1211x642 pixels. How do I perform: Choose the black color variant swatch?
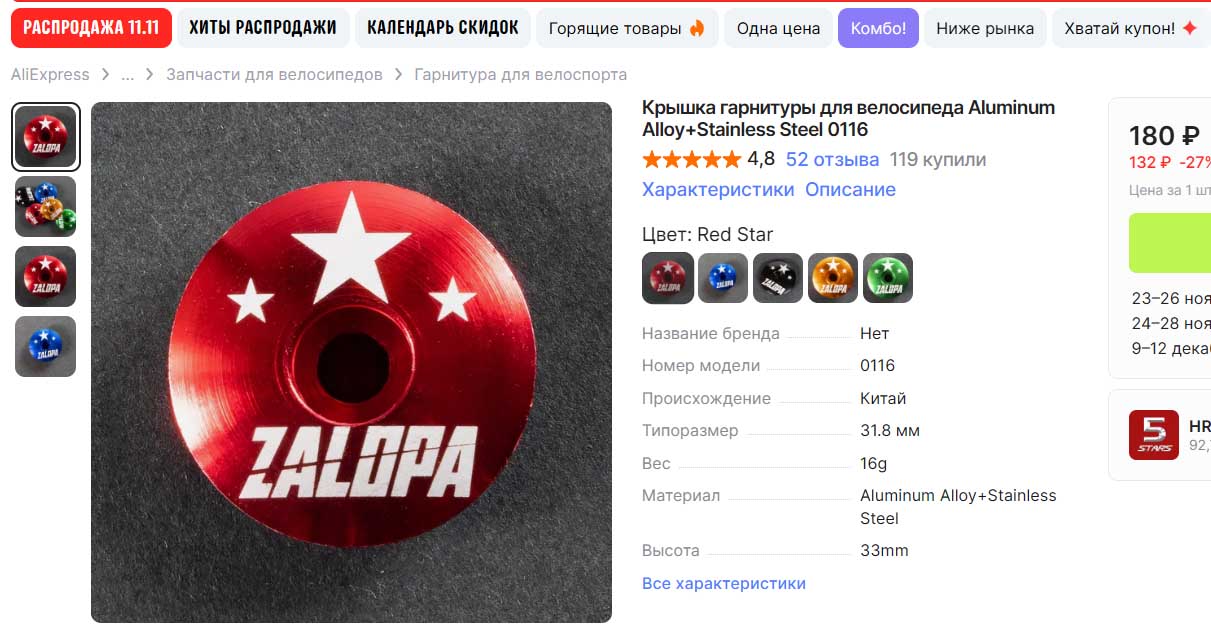pos(778,278)
